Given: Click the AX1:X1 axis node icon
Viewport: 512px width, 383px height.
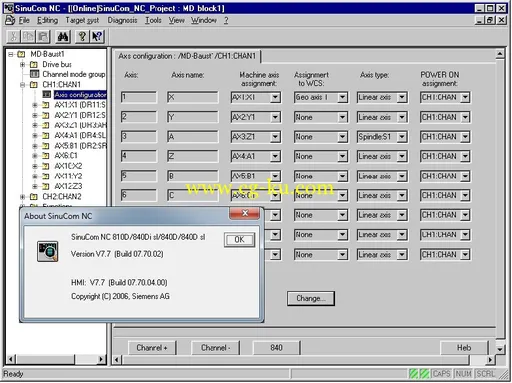Looking at the screenshot, I should [46, 105].
